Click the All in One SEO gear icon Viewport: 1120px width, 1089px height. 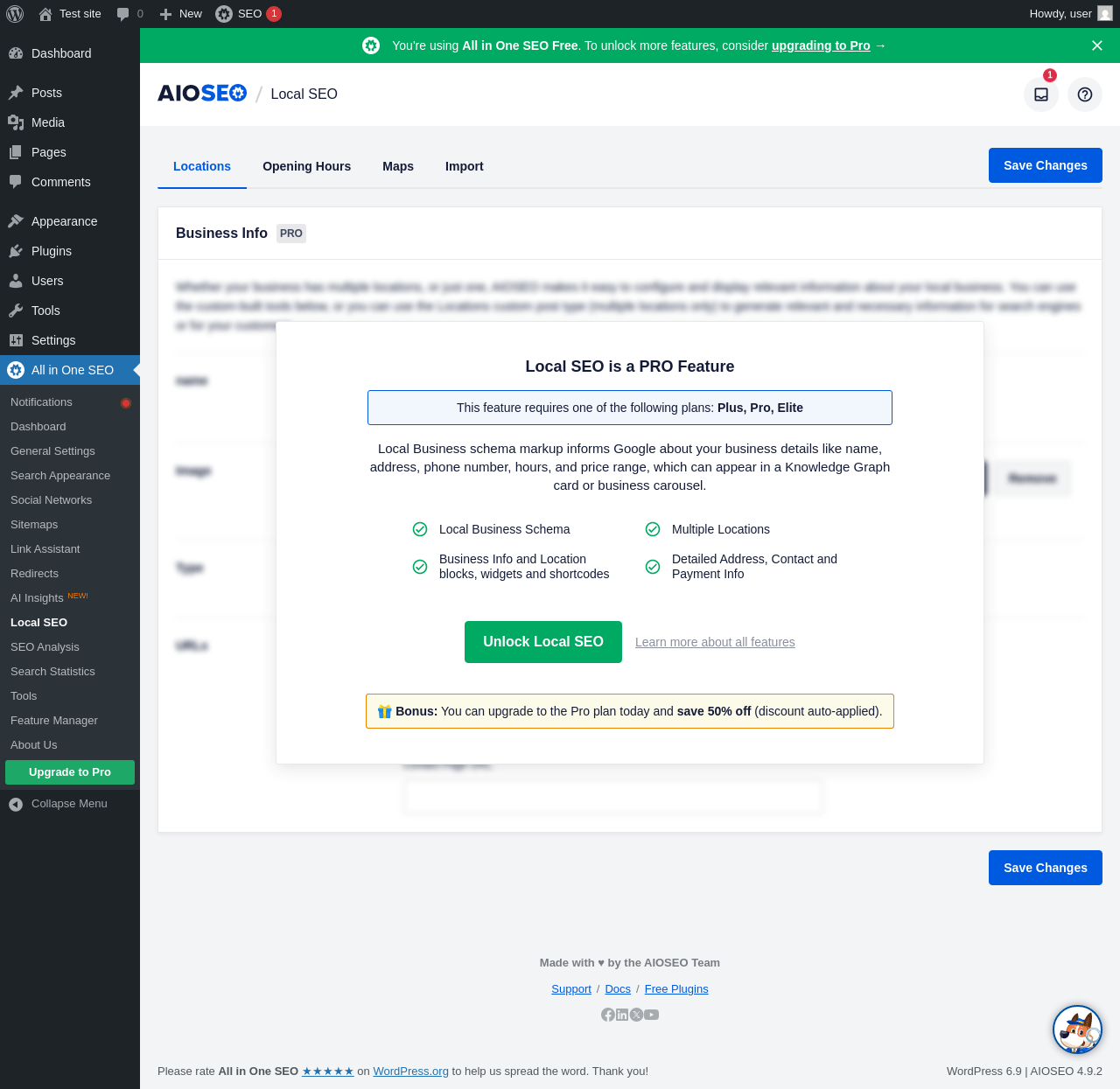click(x=16, y=370)
